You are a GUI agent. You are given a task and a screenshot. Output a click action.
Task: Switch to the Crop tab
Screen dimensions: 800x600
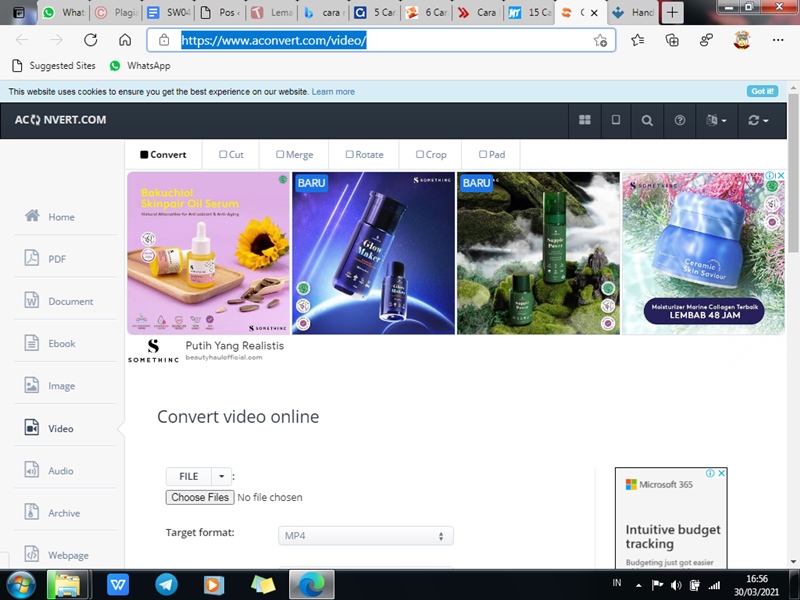point(431,155)
